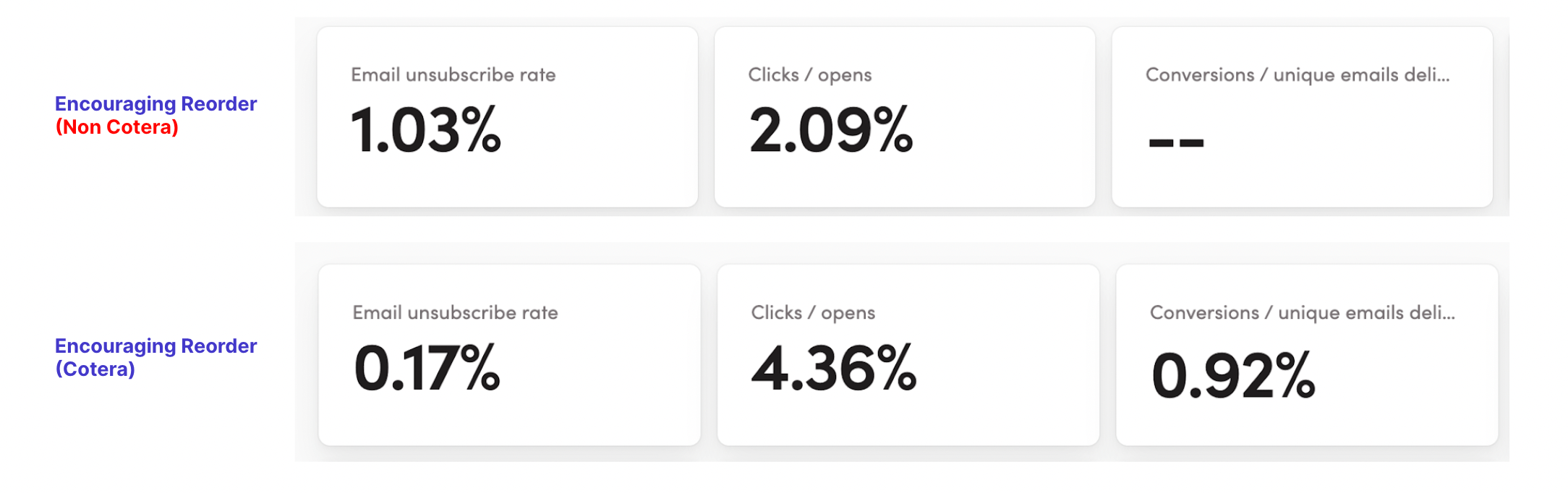Click the empty dashes conversion value
The image size is (1568, 493).
pos(1177,142)
